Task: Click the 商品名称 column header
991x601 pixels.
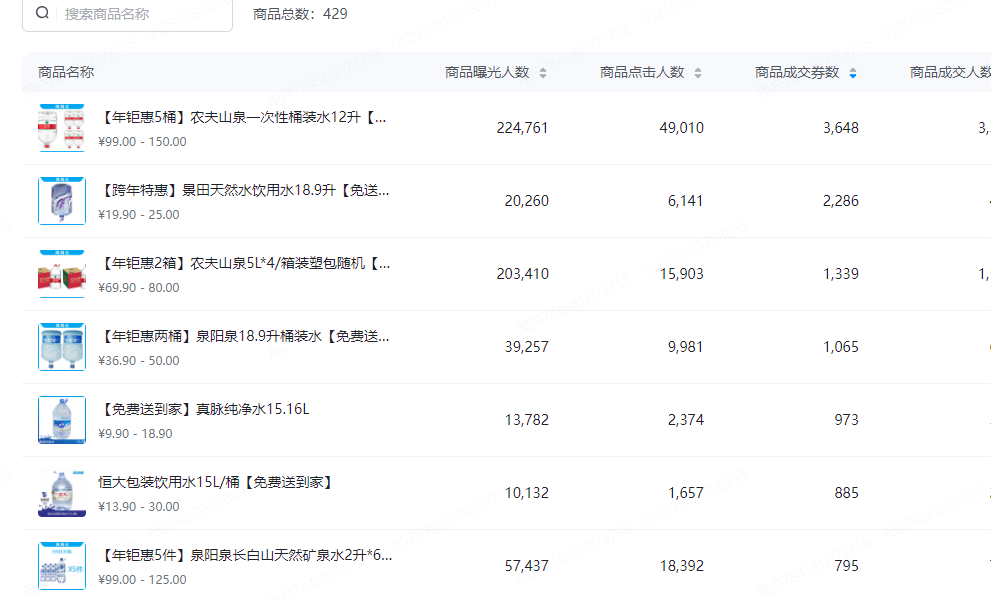Action: [x=66, y=73]
